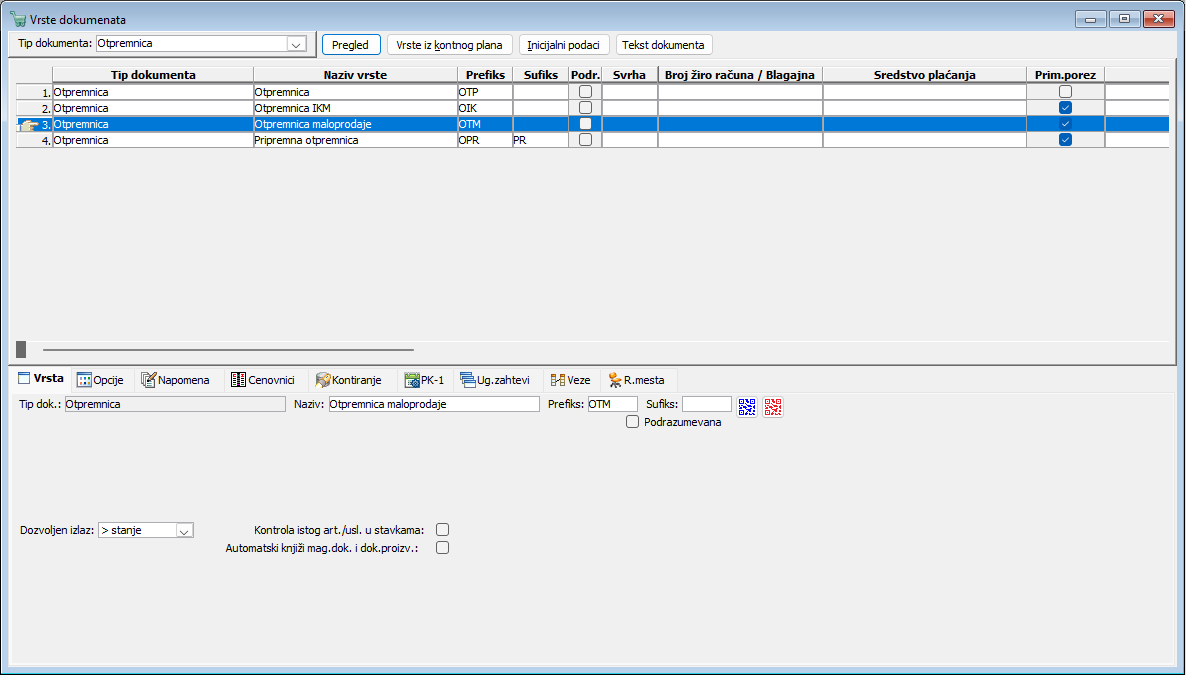Click the Broj žiro računa / Blagajna header
Viewport: 1186px width, 675px height.
coord(740,75)
